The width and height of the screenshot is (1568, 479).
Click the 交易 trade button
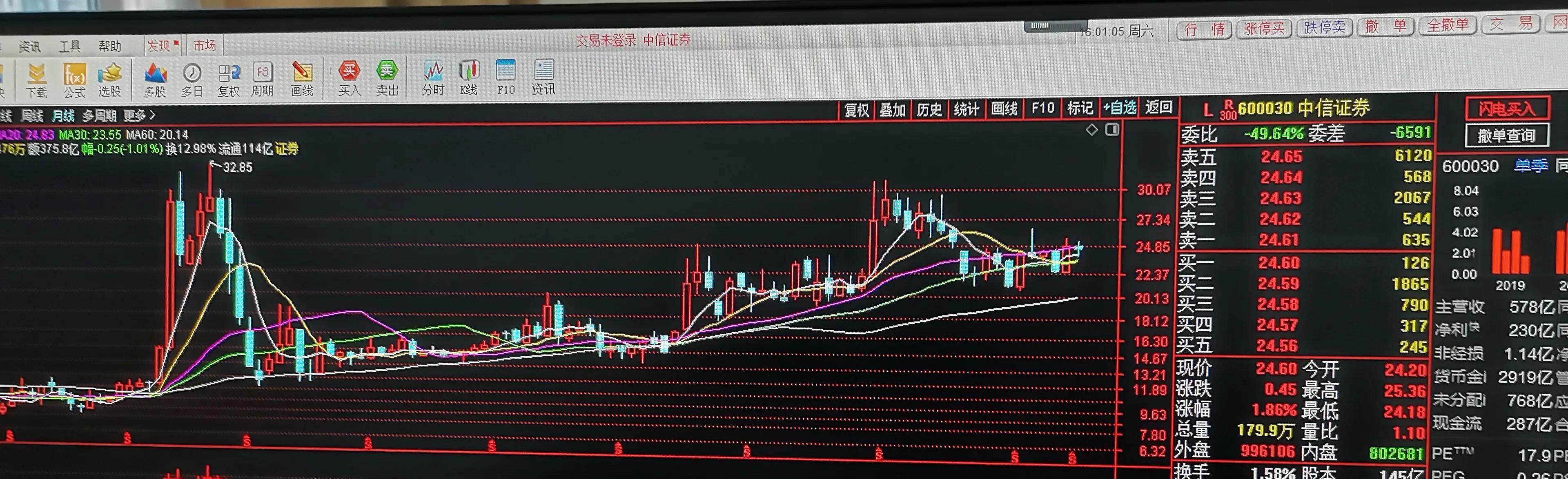[x=1511, y=24]
